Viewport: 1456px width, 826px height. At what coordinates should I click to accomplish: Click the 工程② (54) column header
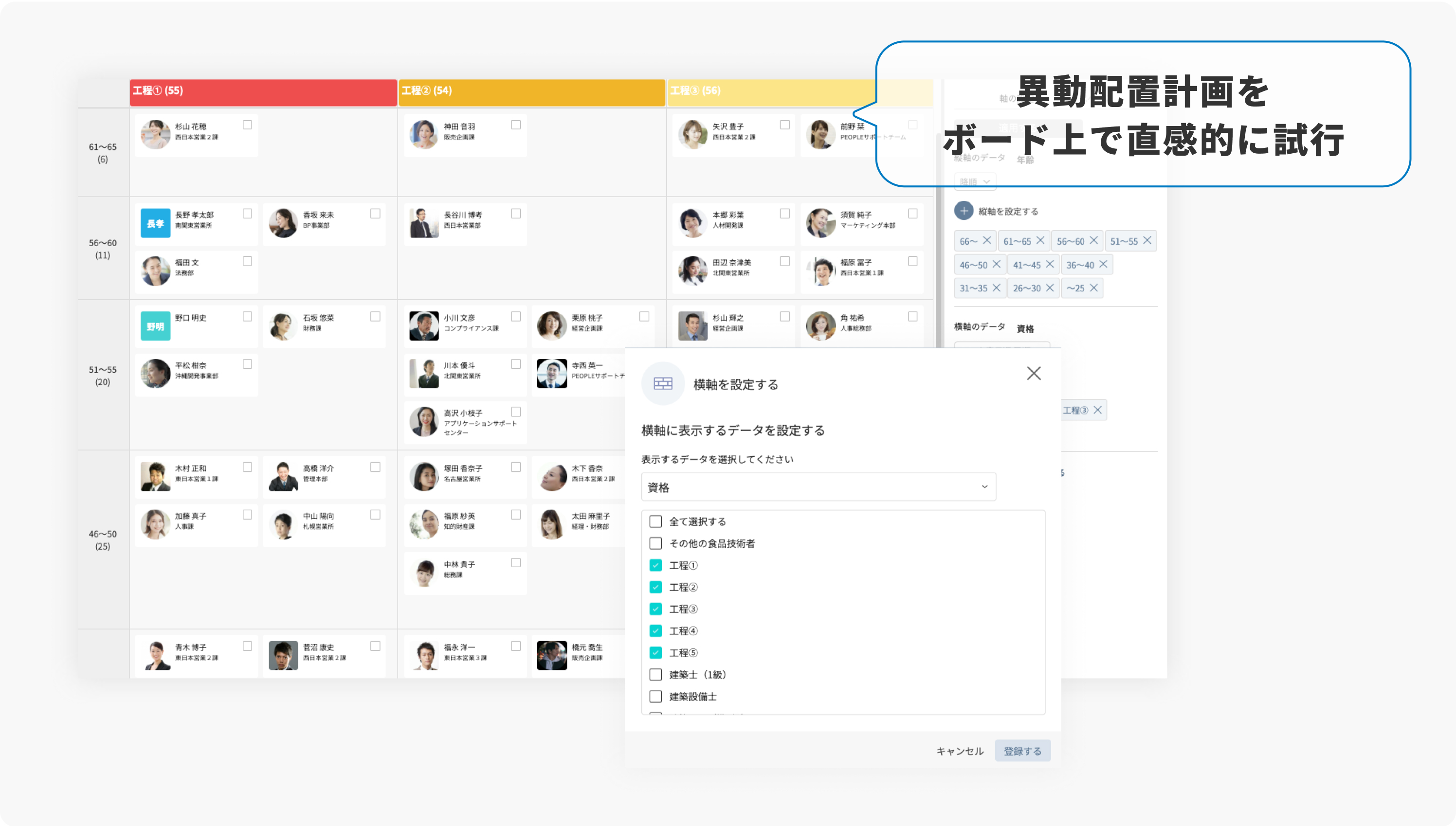(x=532, y=92)
